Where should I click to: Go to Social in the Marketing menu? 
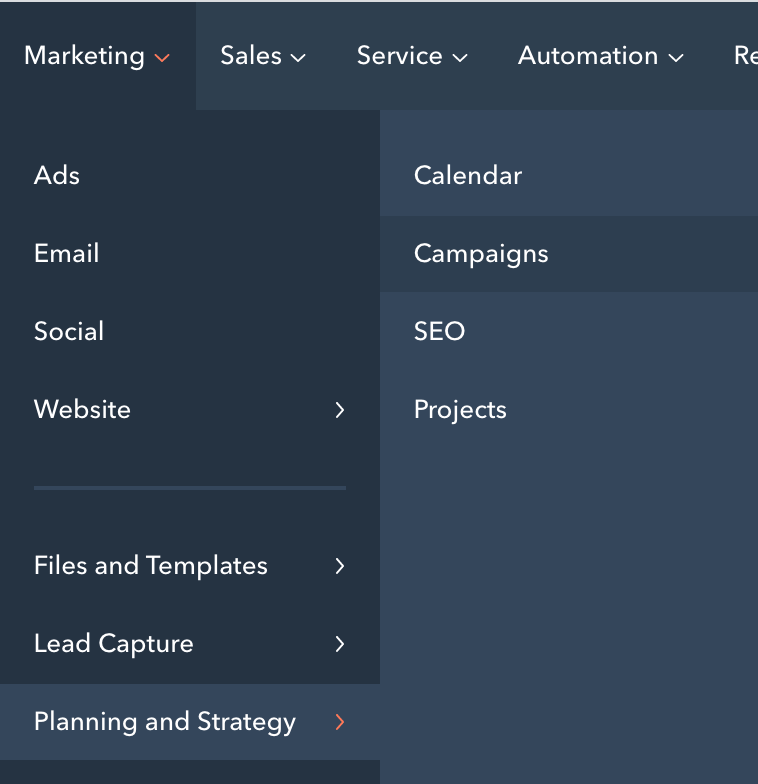[x=69, y=331]
